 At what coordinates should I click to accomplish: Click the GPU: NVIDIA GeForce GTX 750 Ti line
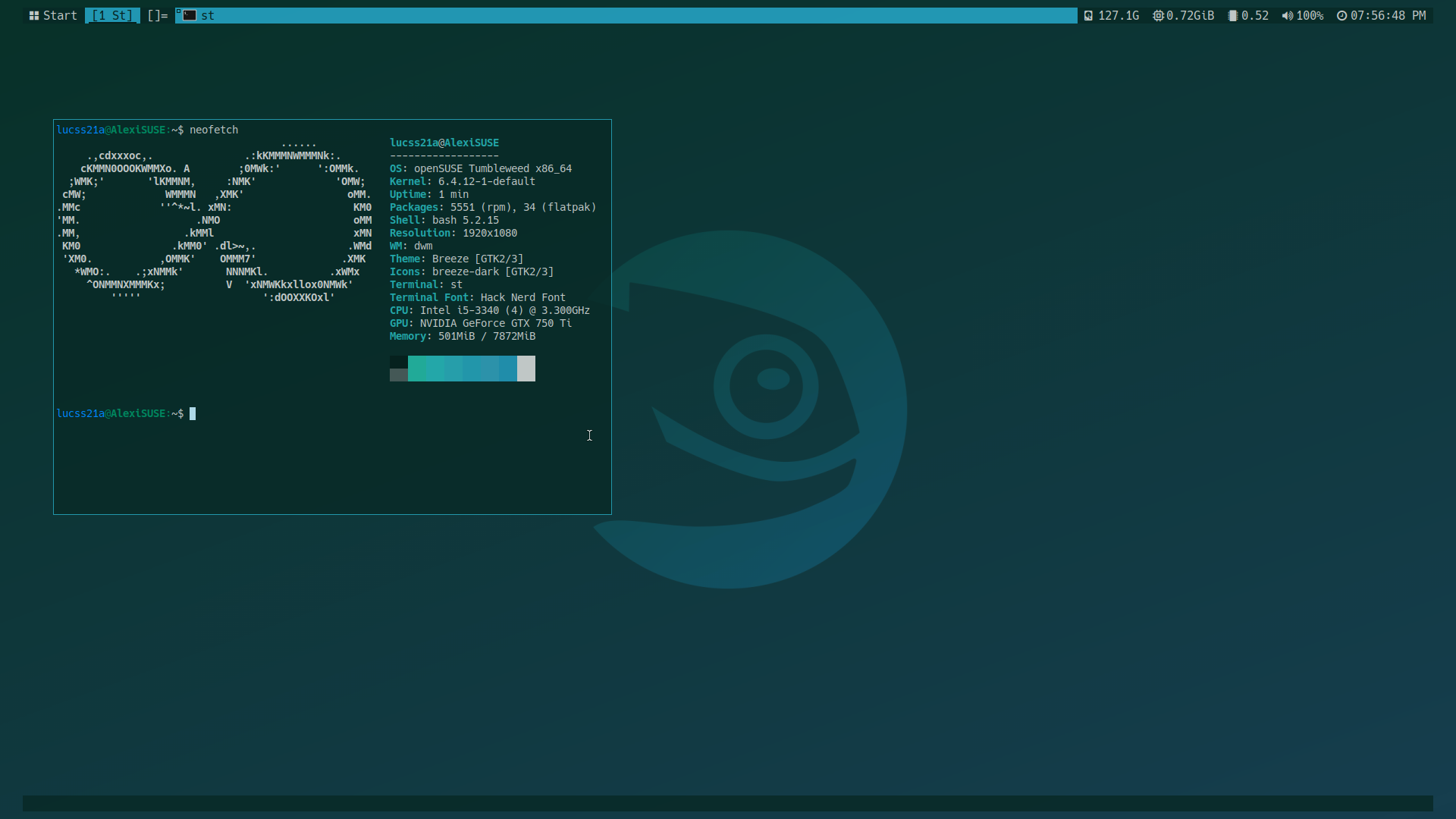pos(481,323)
